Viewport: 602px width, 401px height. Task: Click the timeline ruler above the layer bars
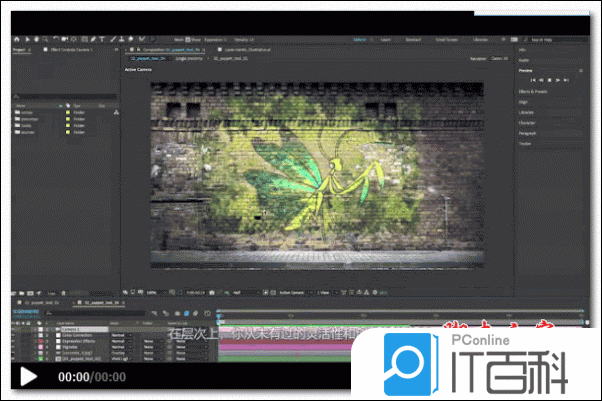[x=400, y=319]
